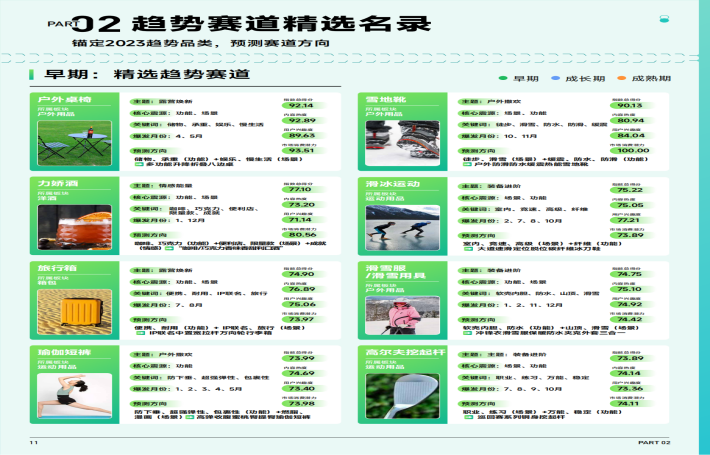The image size is (710, 455).
Task: Click the orange 成熟期 legend dot
Action: [620, 78]
